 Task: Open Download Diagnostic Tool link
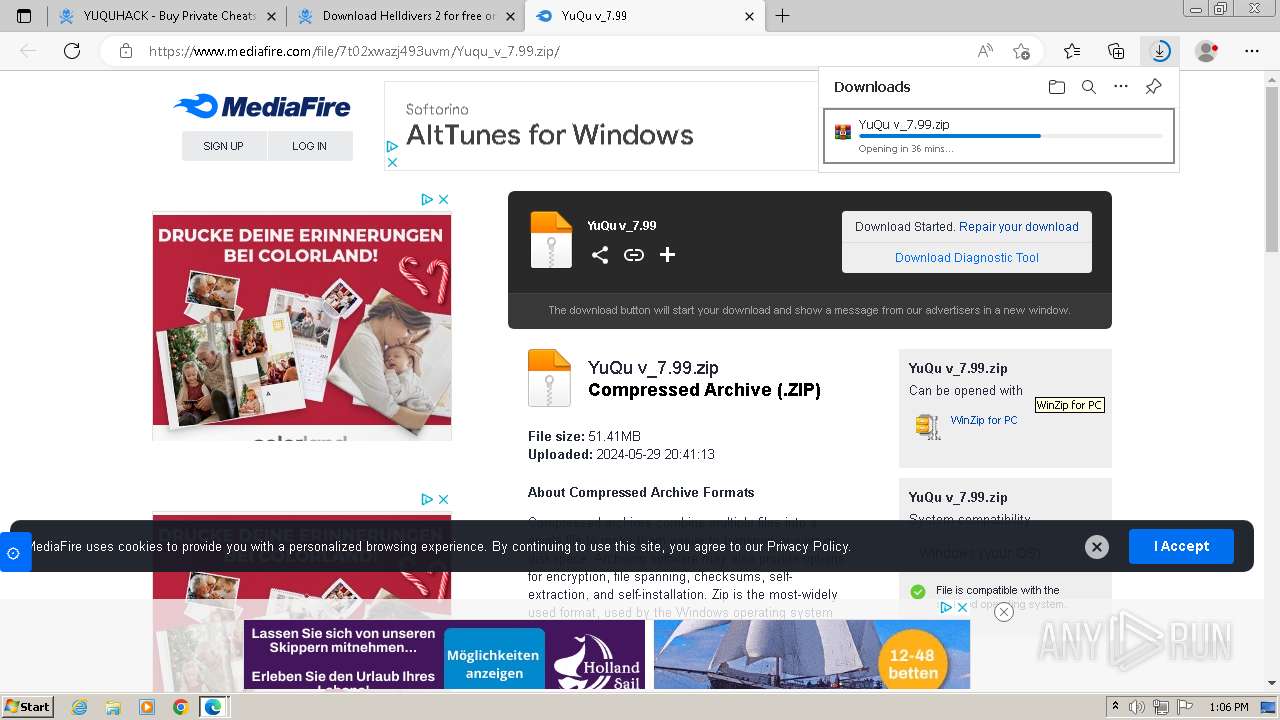coord(967,258)
